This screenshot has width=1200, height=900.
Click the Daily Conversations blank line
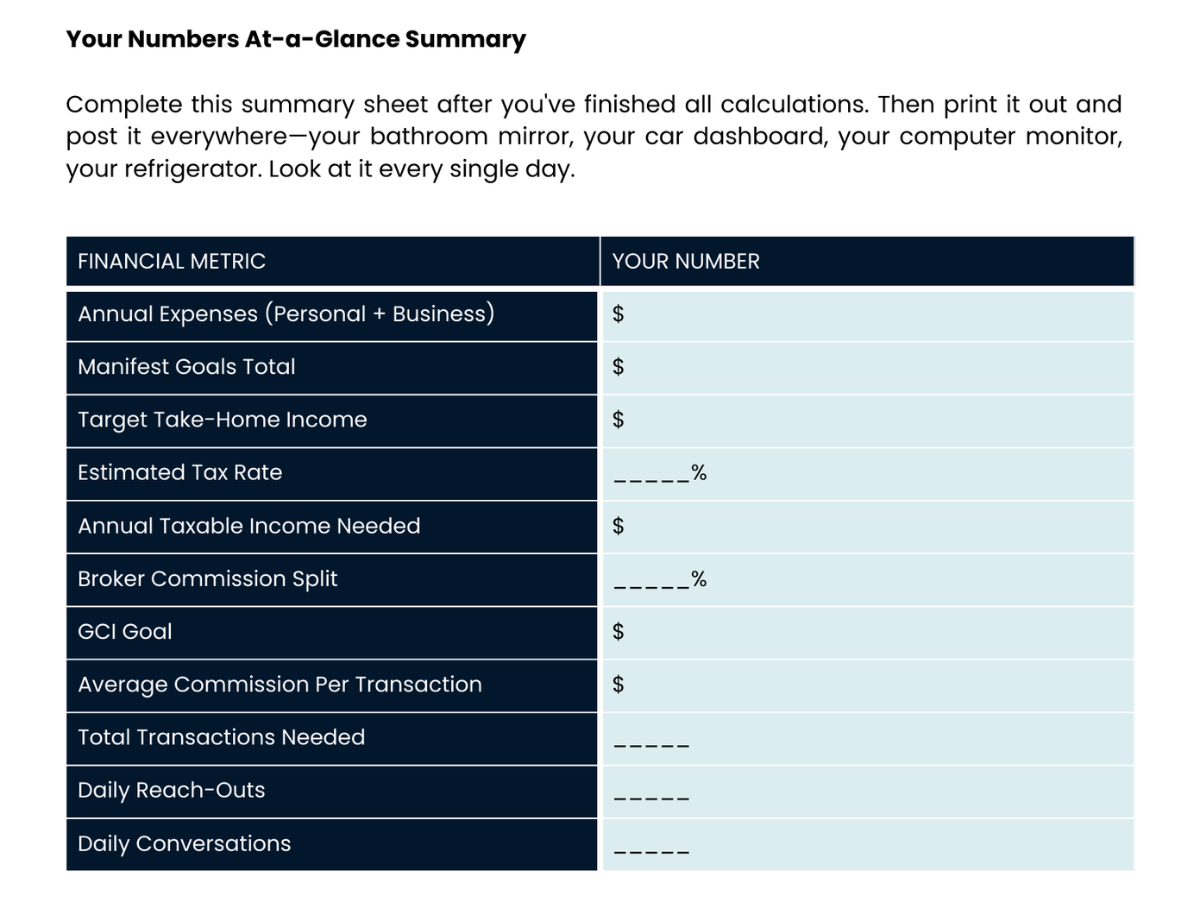click(x=652, y=847)
